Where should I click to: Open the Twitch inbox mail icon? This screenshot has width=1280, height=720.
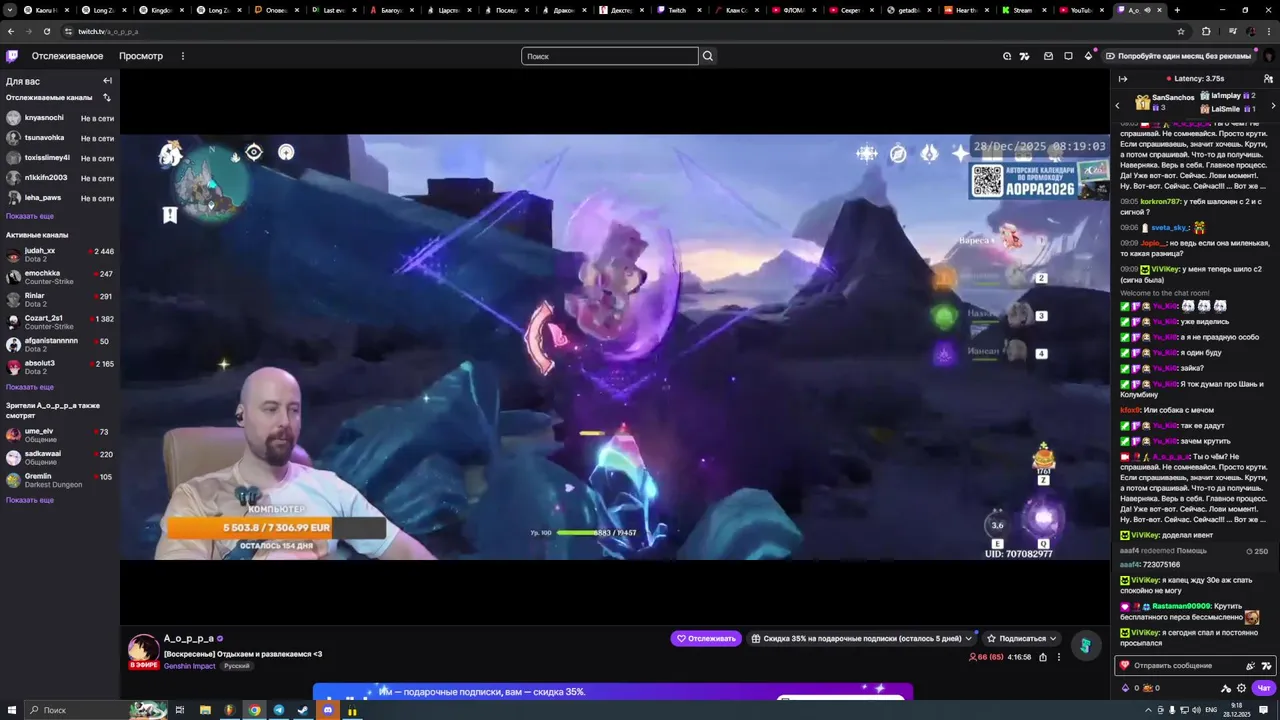pos(1048,56)
